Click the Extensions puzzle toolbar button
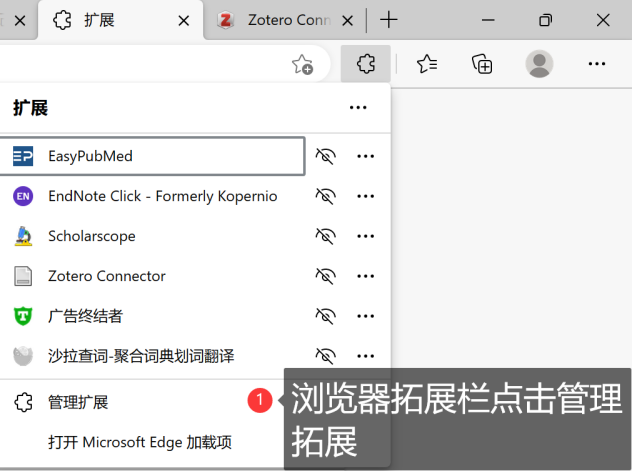 [x=366, y=64]
